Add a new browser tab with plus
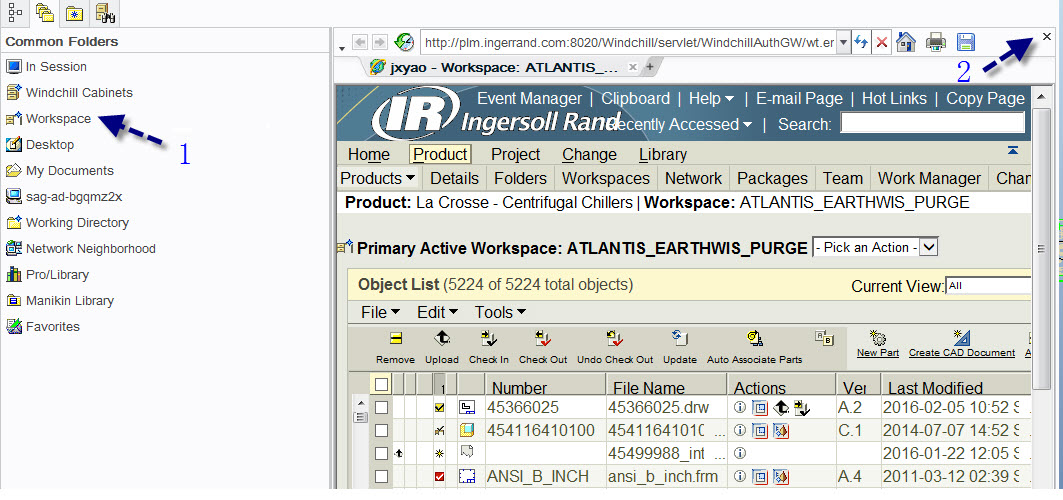 coord(649,67)
